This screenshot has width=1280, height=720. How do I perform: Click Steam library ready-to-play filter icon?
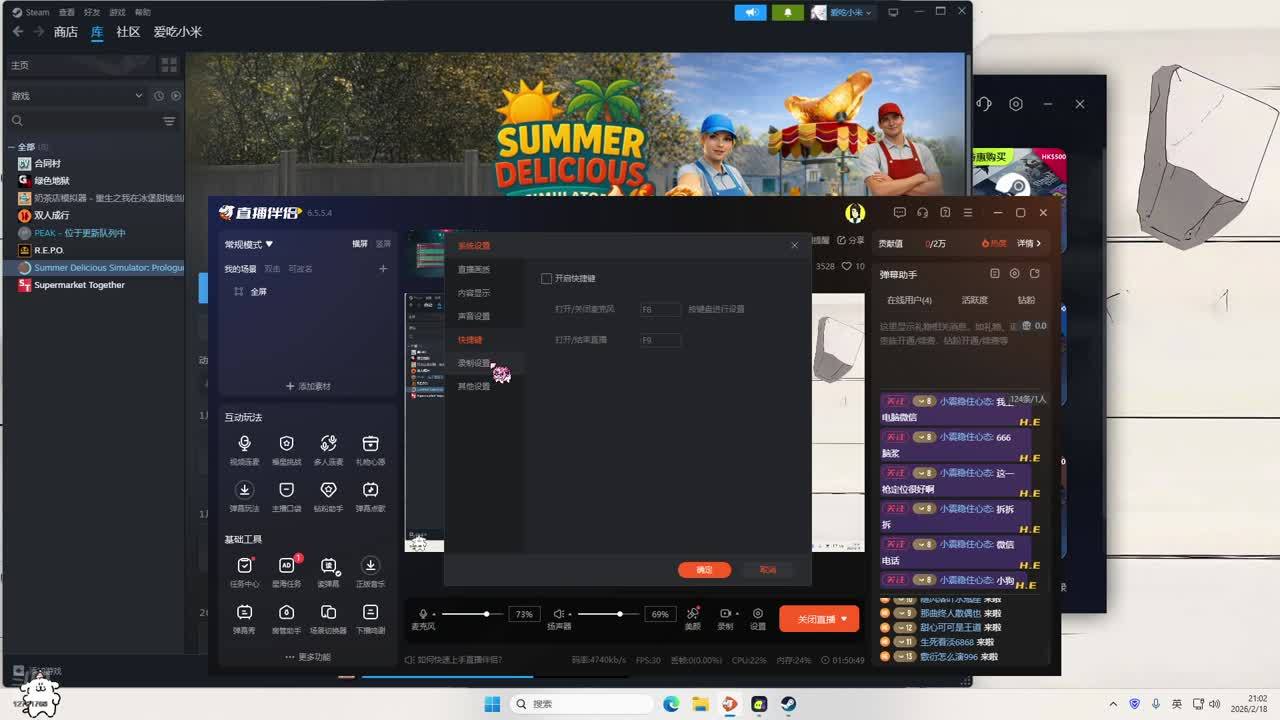pyautogui.click(x=176, y=96)
